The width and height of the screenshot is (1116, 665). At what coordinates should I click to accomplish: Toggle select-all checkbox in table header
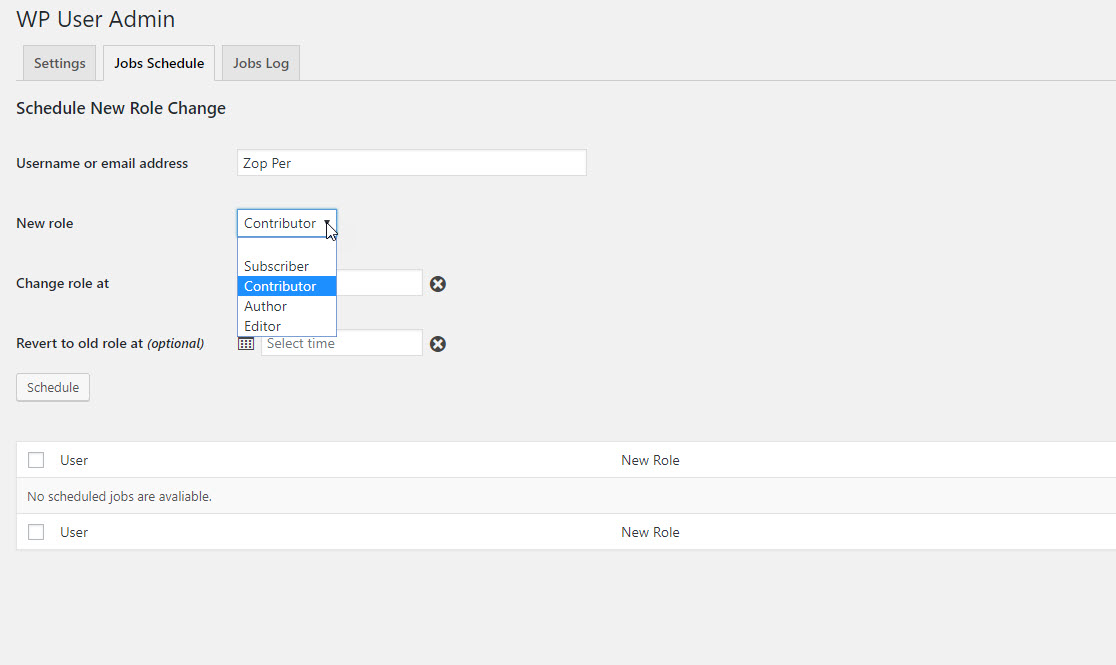pos(36,460)
